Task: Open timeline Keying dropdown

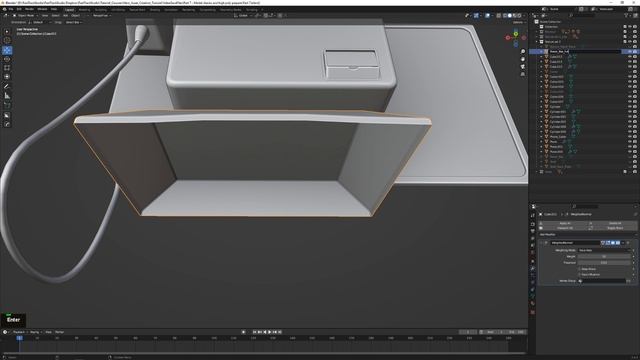Action: tap(35, 332)
